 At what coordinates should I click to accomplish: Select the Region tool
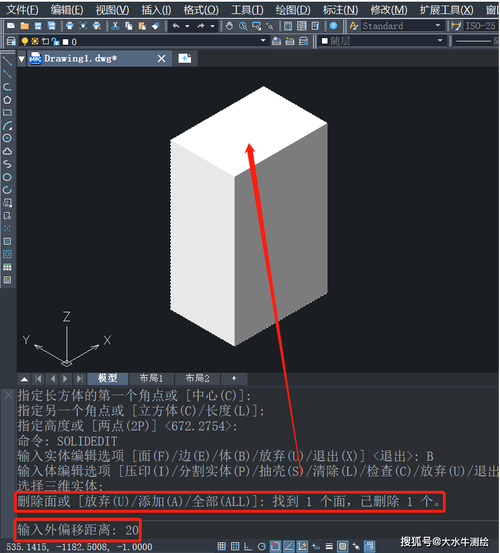[x=7, y=254]
